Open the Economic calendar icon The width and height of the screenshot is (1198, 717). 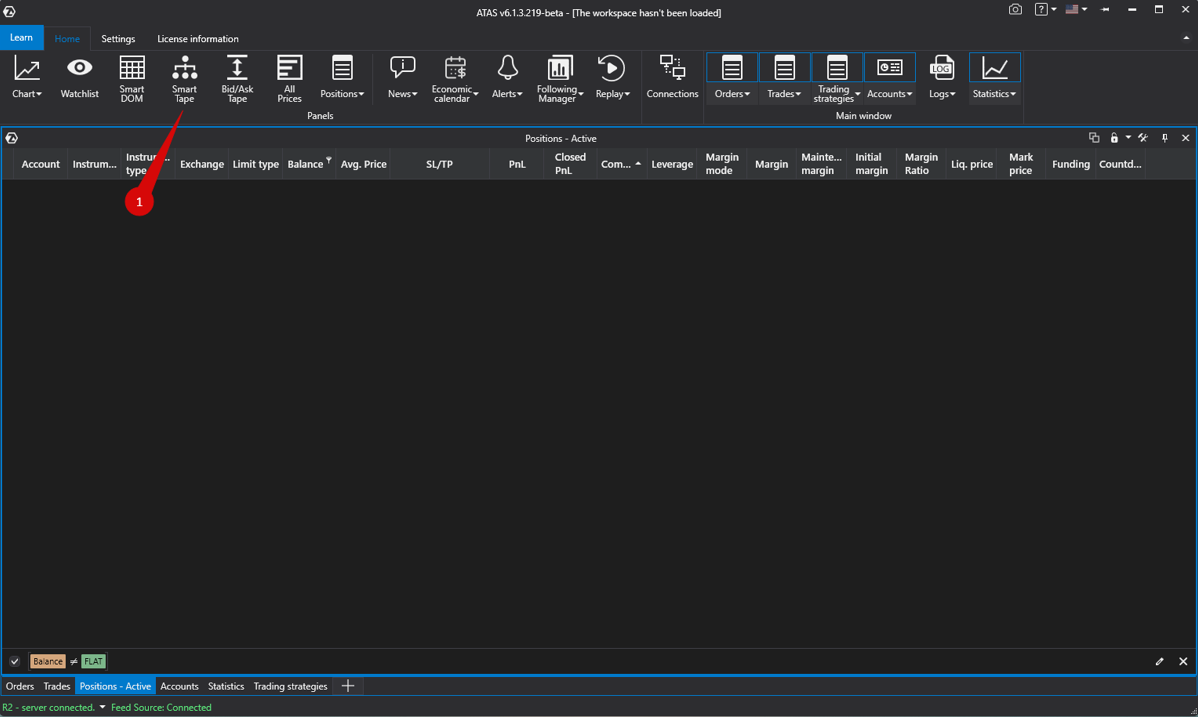(455, 68)
